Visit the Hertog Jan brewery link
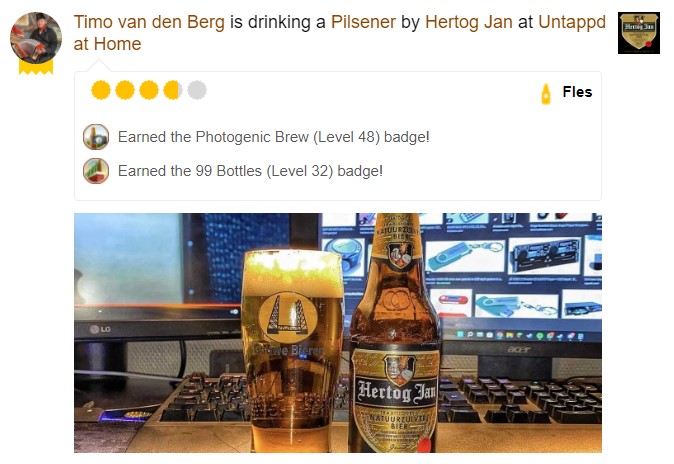The image size is (674, 464). click(469, 22)
